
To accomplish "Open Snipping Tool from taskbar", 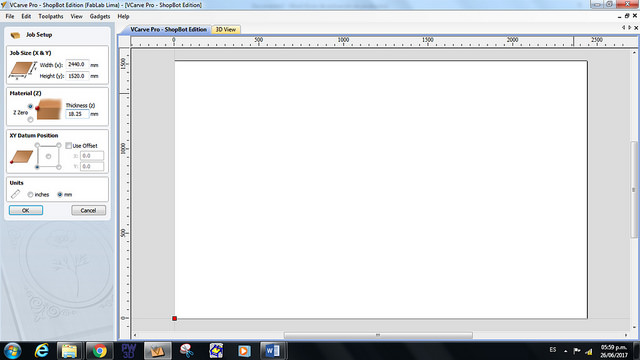I will (187, 351).
